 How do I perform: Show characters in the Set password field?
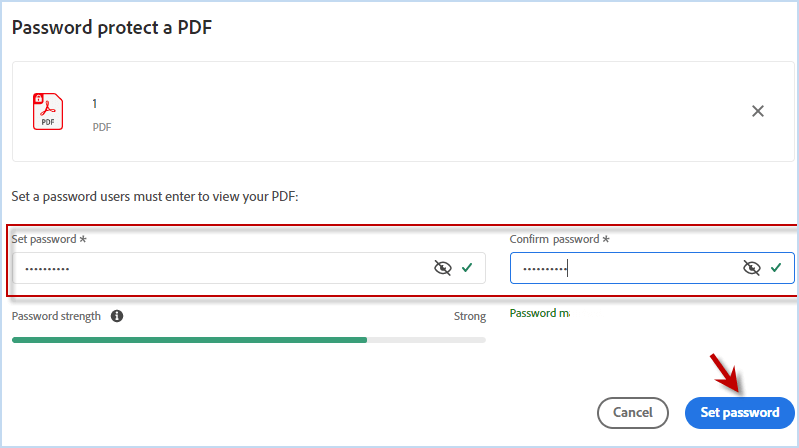tap(443, 268)
